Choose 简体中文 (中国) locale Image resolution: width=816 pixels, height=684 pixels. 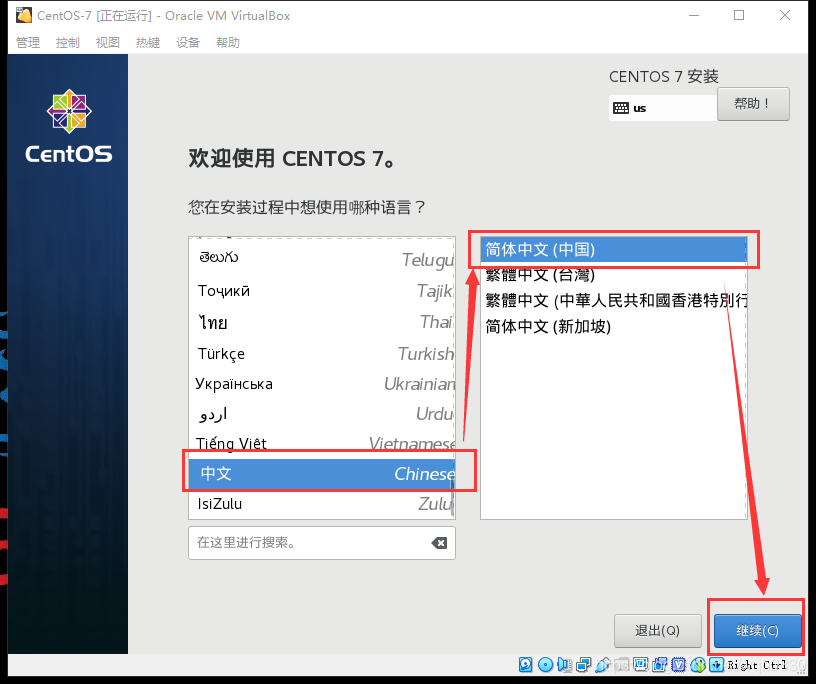613,249
